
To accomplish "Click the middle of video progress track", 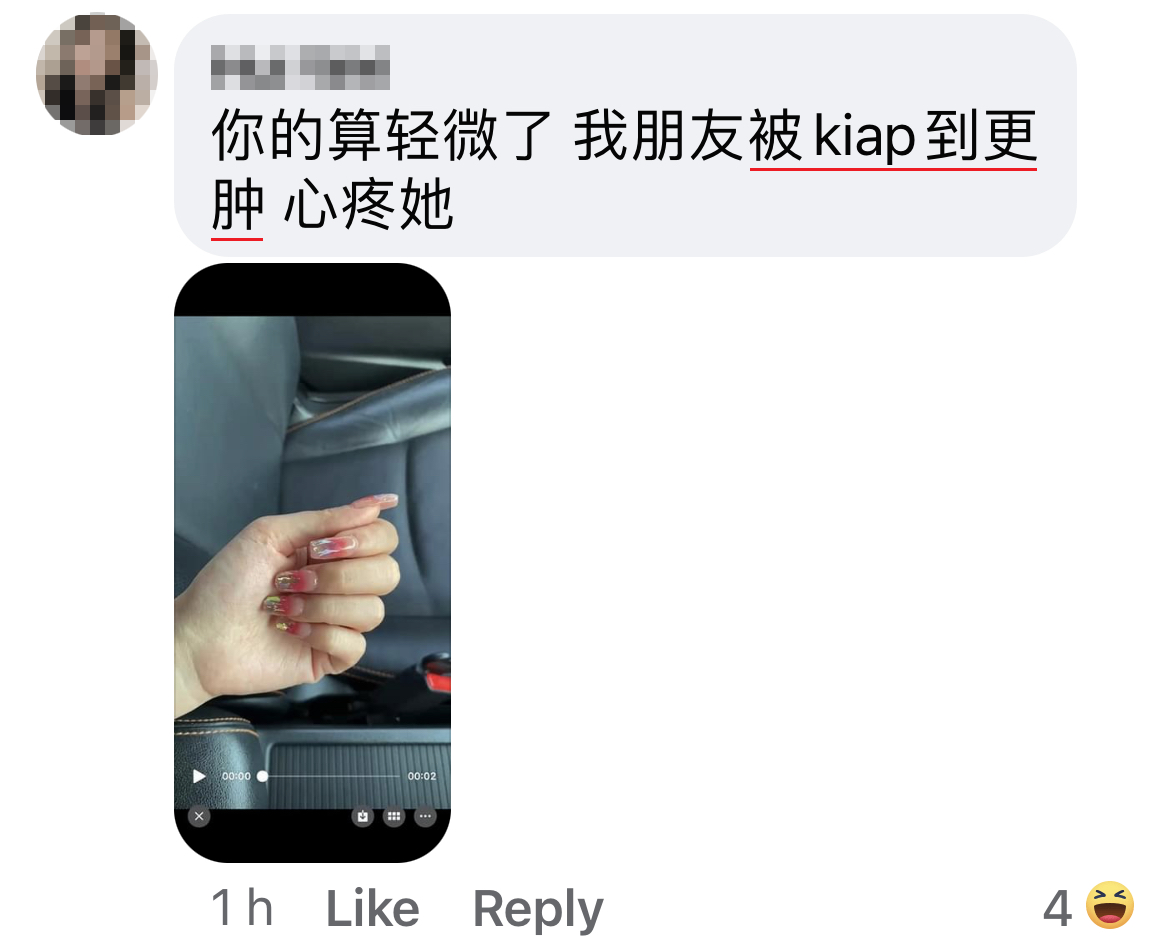I will click(331, 776).
